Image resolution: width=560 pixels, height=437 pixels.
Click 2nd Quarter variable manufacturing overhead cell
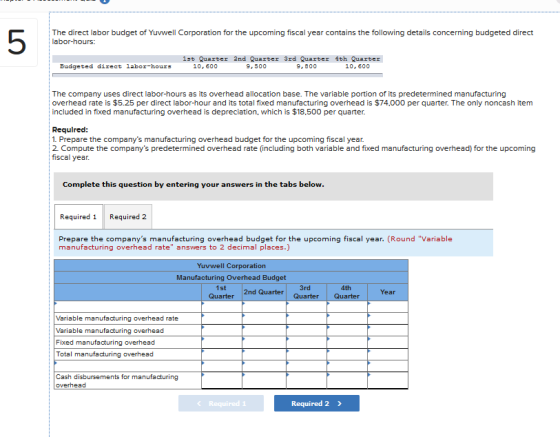click(264, 330)
